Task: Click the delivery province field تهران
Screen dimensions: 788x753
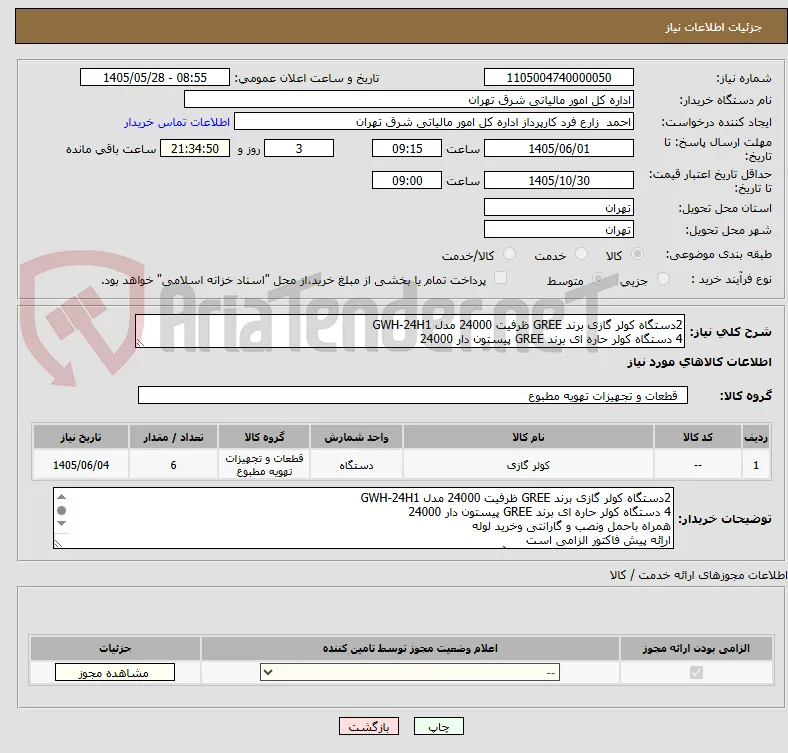Action: pos(559,207)
